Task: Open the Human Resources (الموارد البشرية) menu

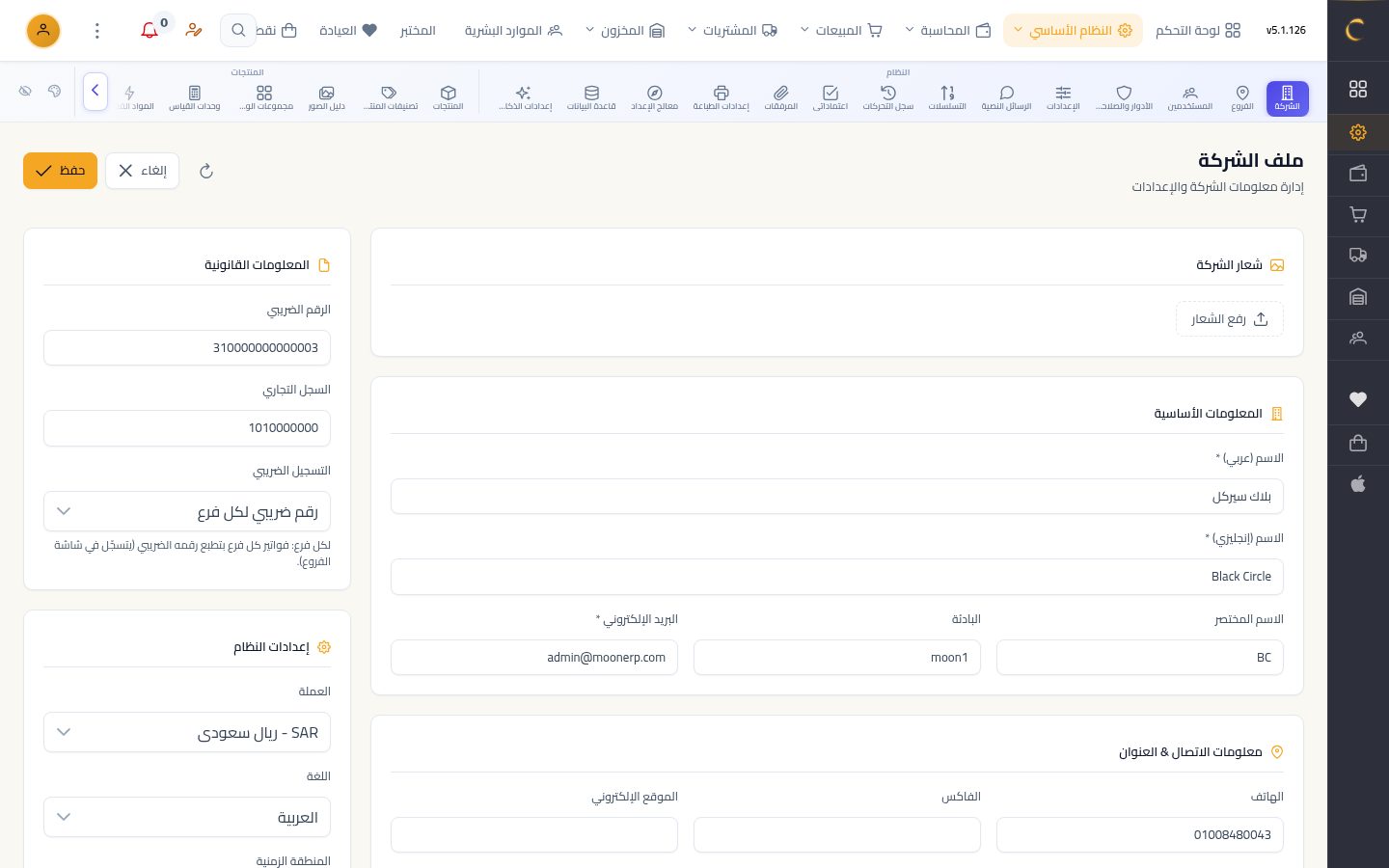Action: pos(513,31)
